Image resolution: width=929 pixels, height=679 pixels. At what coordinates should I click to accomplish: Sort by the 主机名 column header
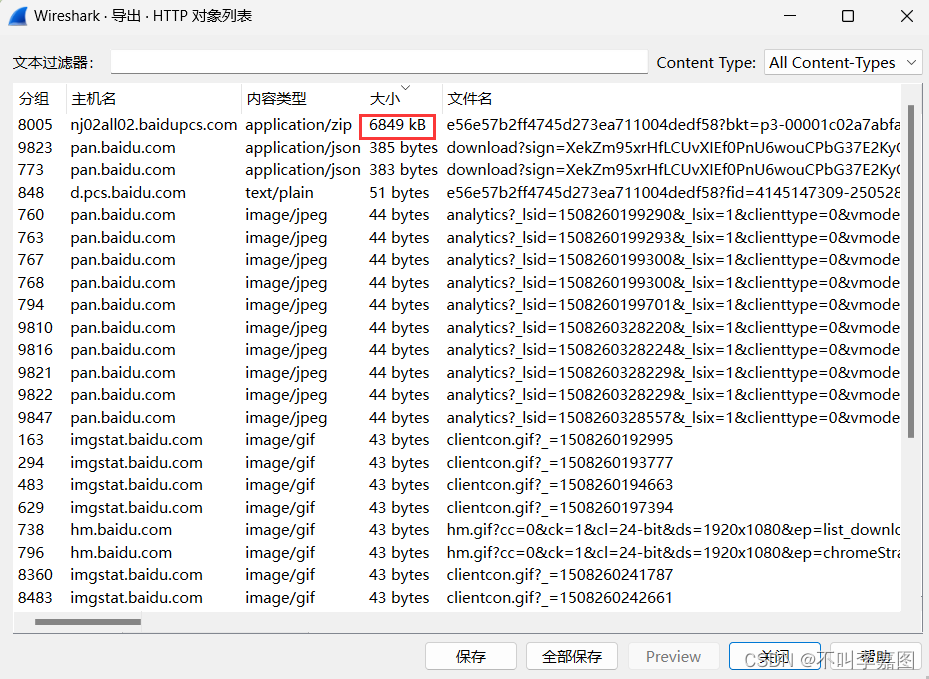[x=154, y=98]
